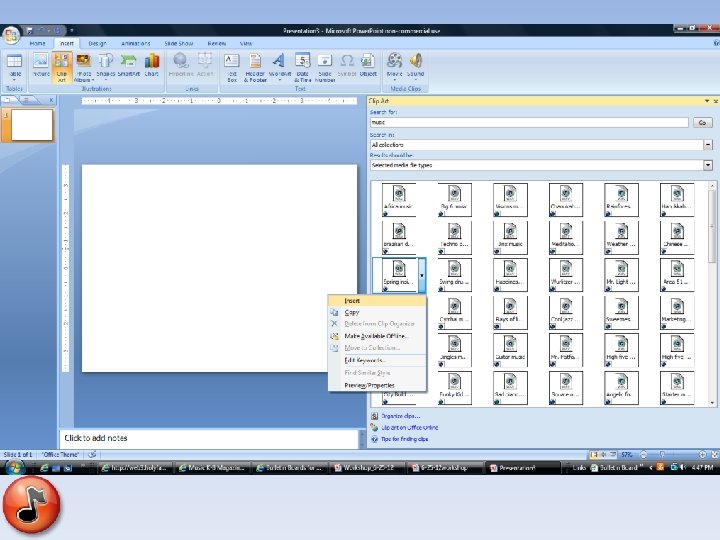Screen dimensions: 720x540
Task: Choose Preview/Properties from context menu
Action: [x=377, y=385]
